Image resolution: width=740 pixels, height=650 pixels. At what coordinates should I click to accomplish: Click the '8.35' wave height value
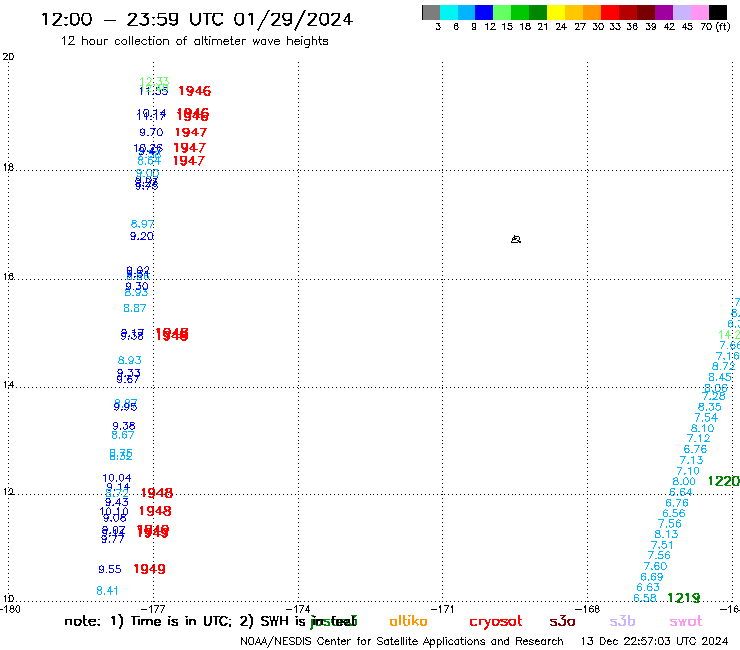[710, 407]
